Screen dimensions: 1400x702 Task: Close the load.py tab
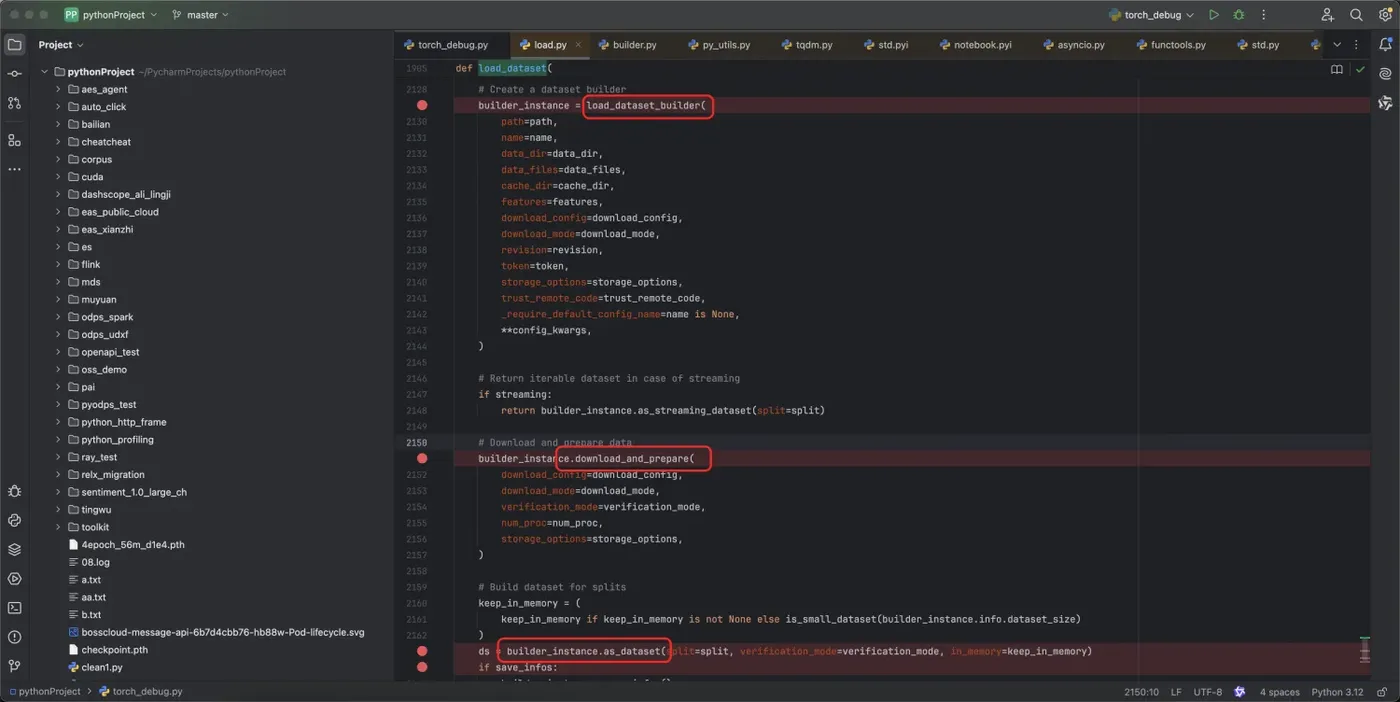point(578,45)
